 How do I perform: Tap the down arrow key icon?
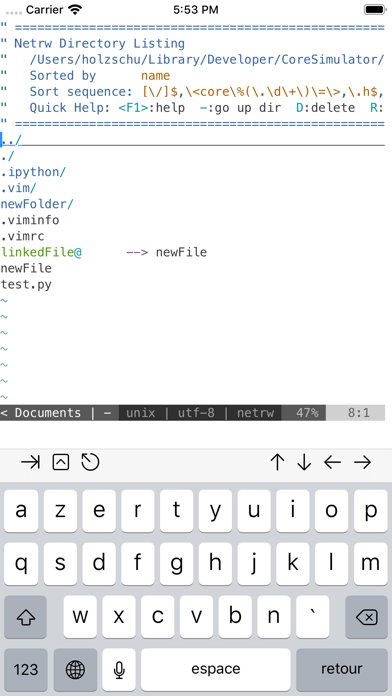pos(304,462)
